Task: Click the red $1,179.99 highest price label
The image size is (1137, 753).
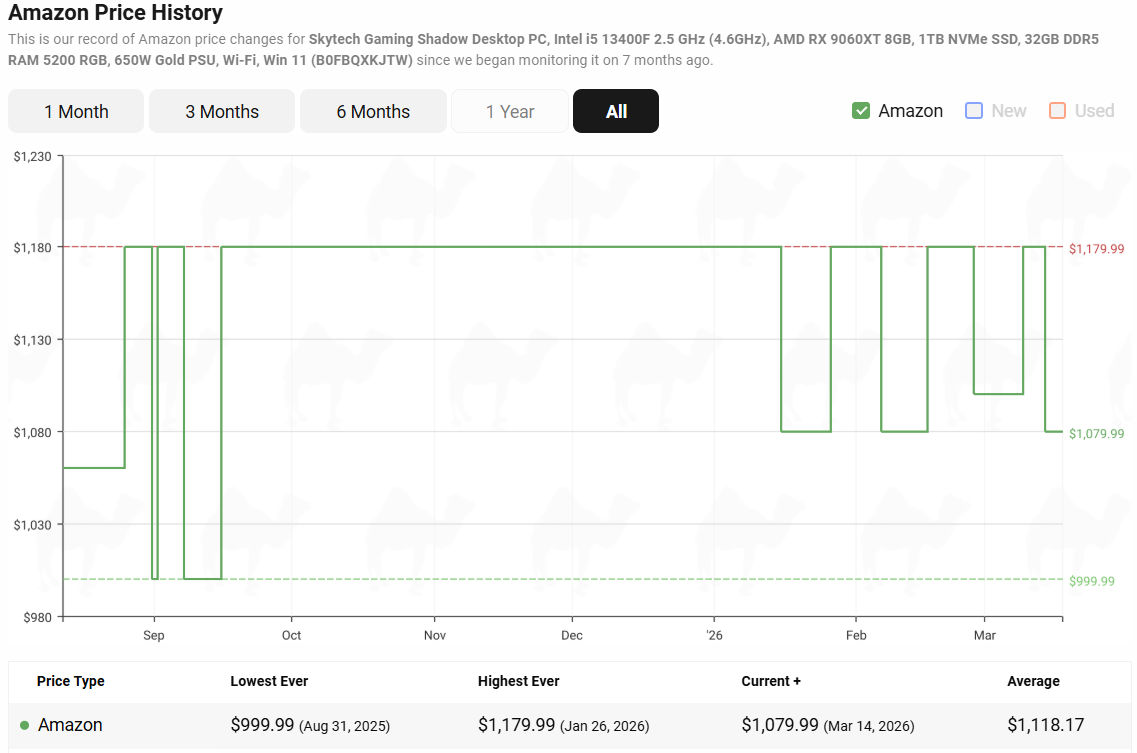Action: pos(1096,248)
